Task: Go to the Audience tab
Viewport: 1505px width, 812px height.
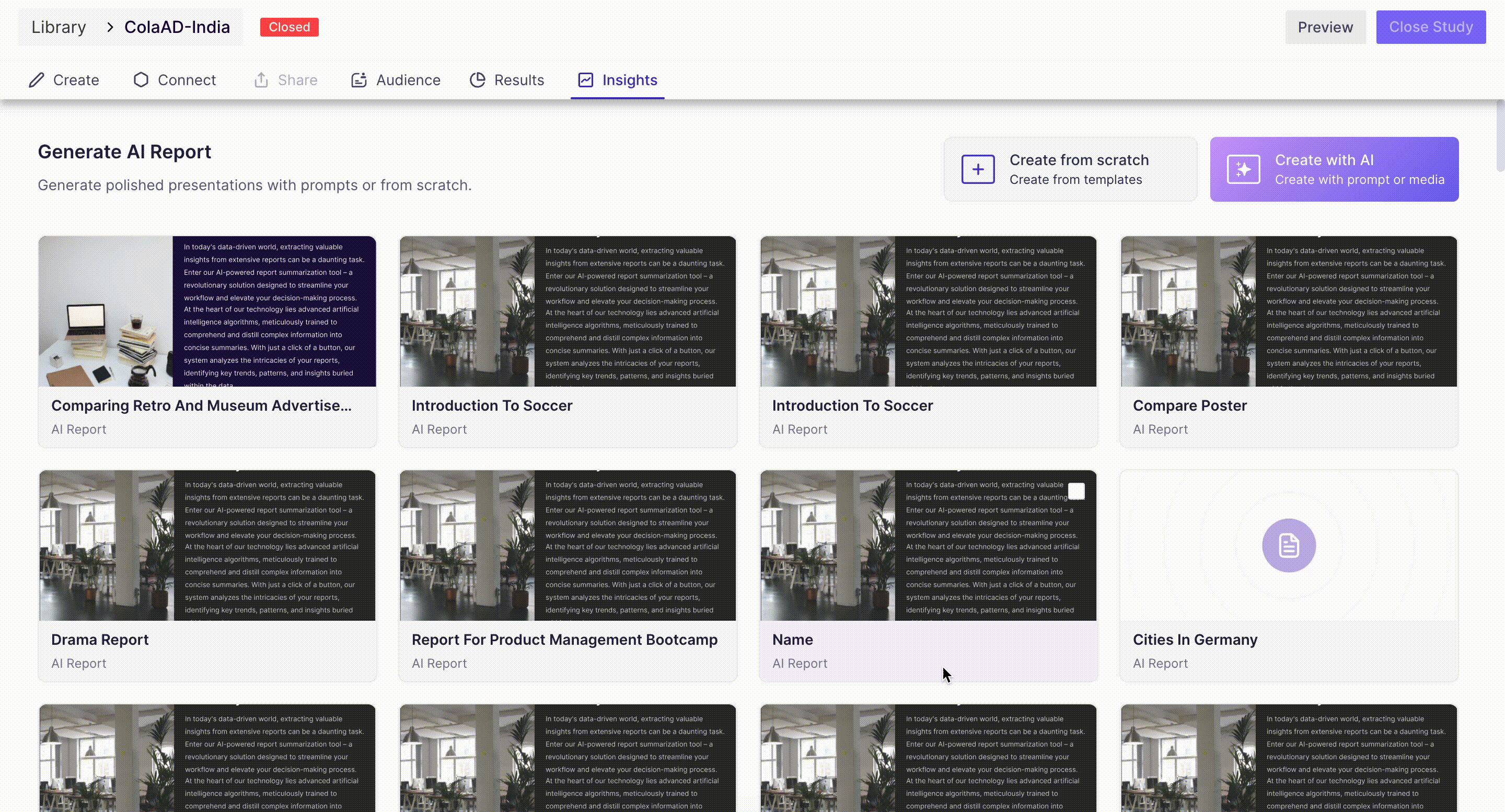Action: tap(396, 80)
